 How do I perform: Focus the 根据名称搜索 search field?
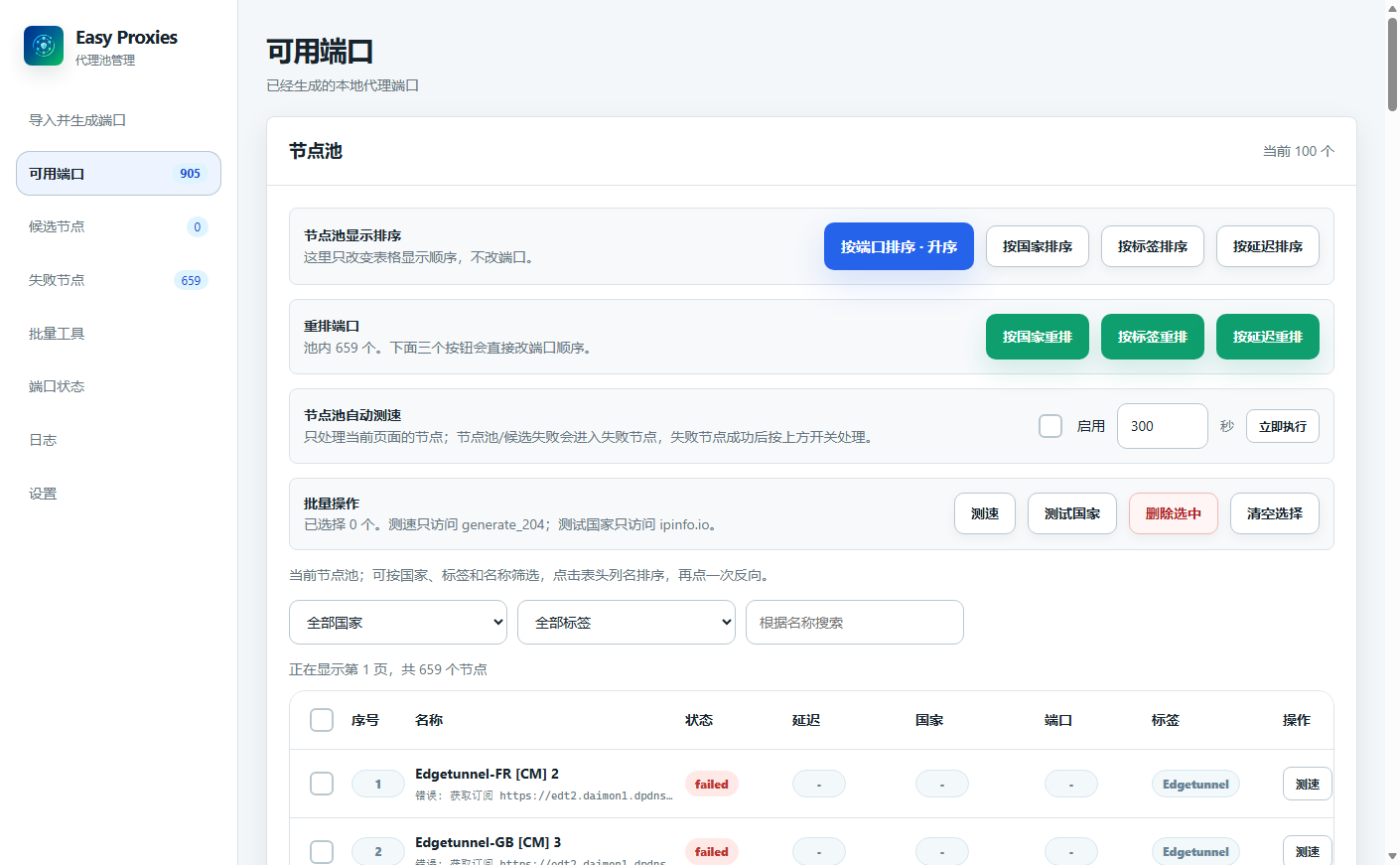[855, 623]
